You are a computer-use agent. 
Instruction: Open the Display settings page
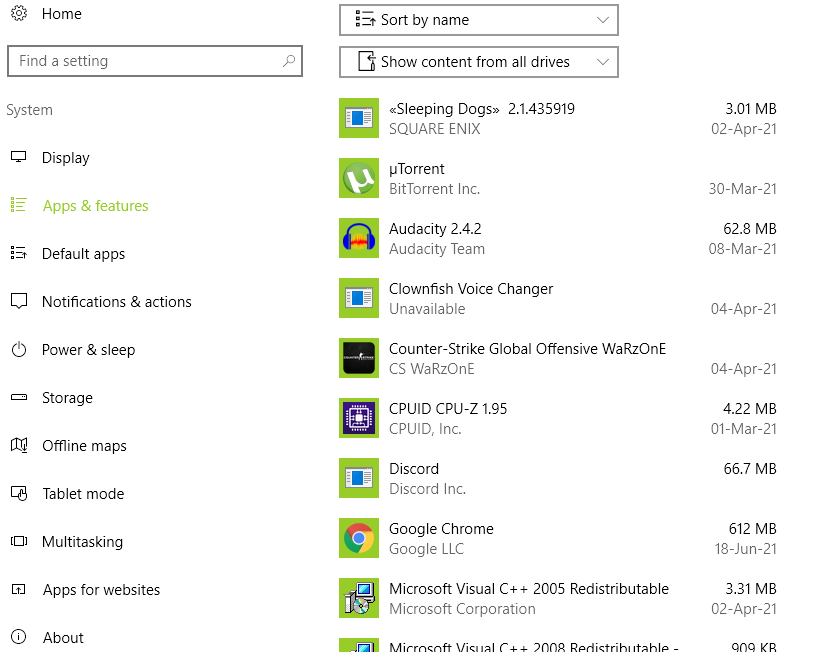(66, 158)
